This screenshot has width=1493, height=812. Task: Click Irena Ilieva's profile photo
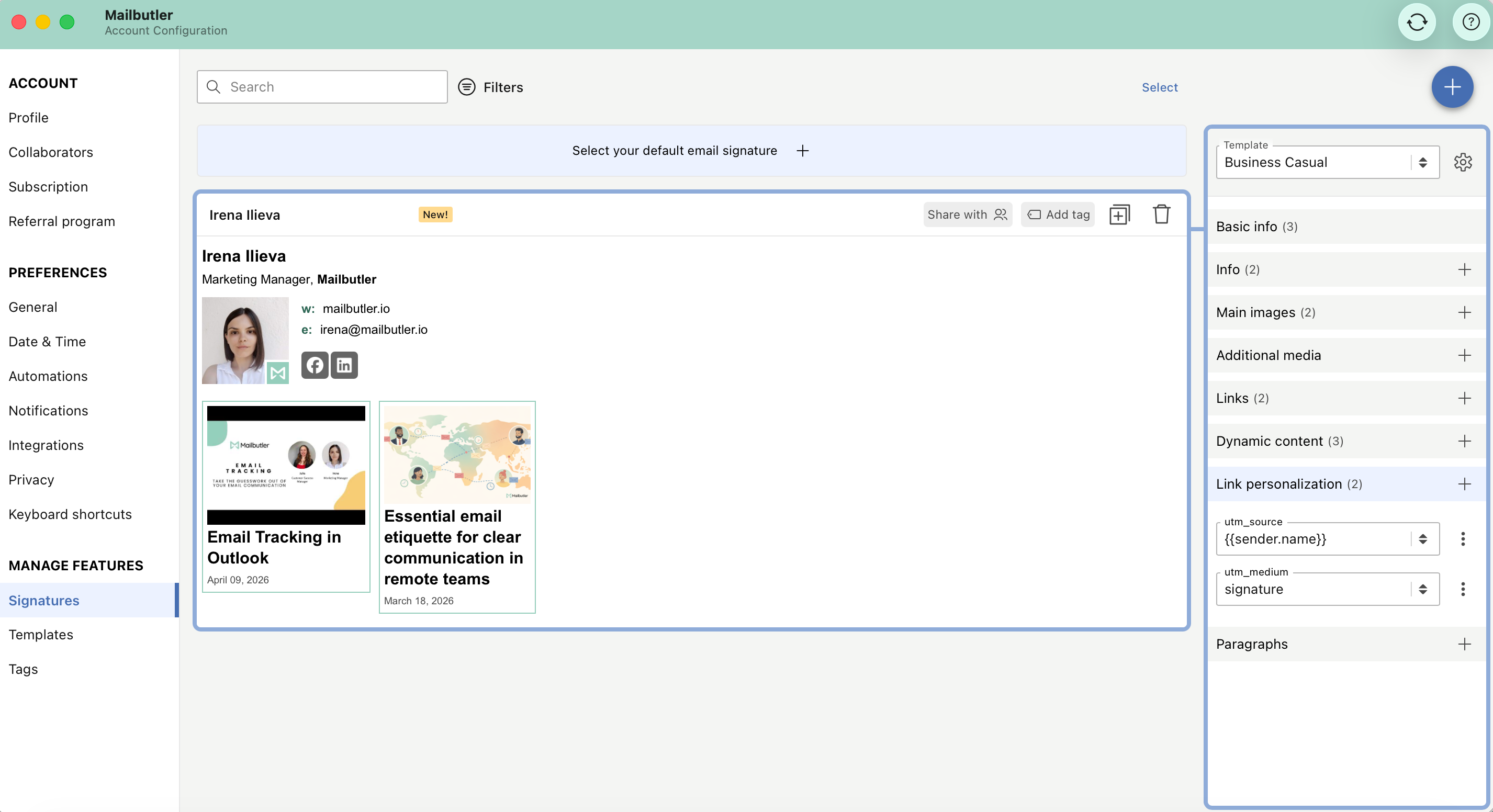click(245, 340)
